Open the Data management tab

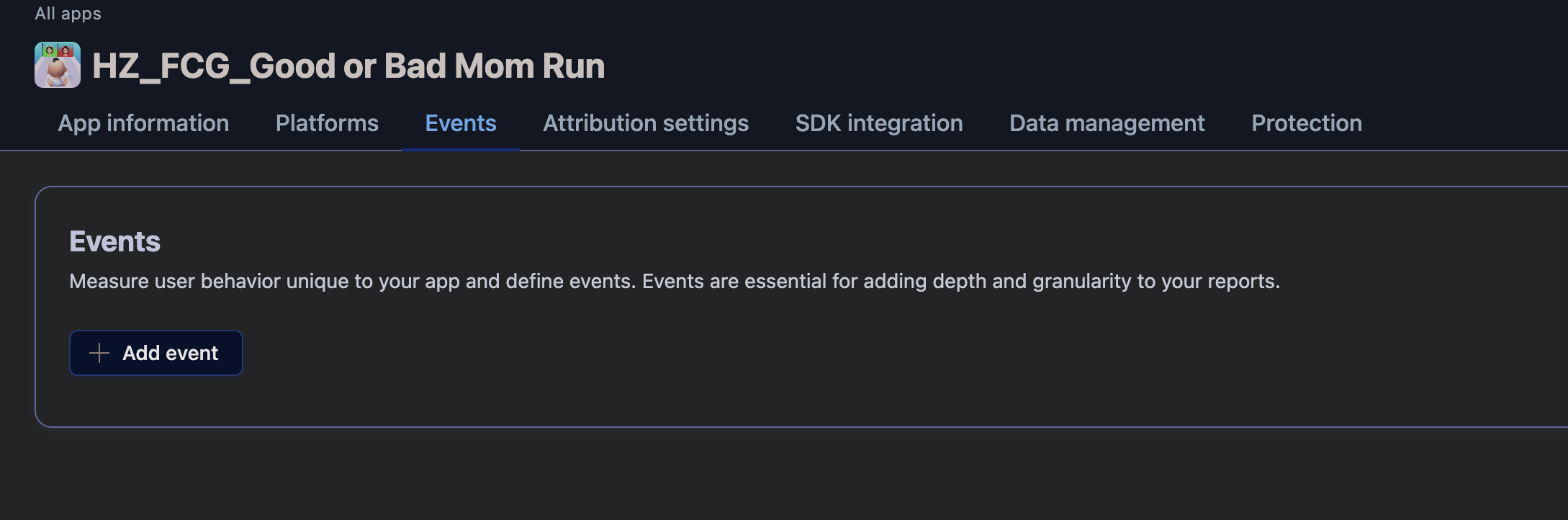pos(1107,123)
